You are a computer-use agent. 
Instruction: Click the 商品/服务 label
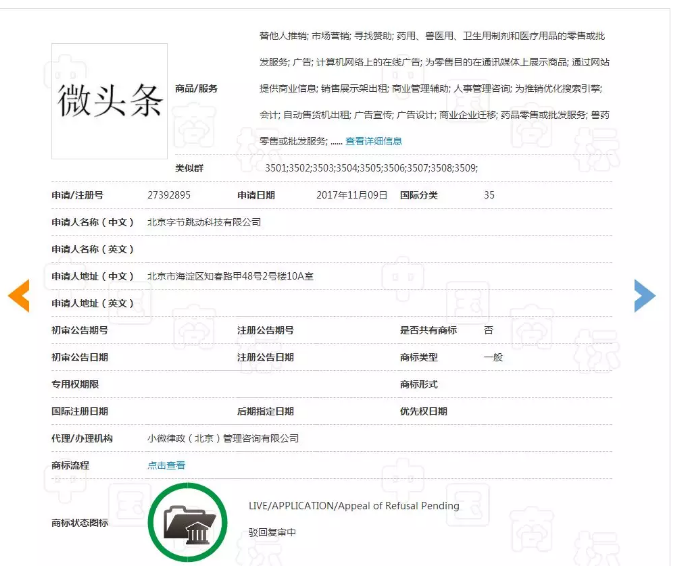click(196, 88)
